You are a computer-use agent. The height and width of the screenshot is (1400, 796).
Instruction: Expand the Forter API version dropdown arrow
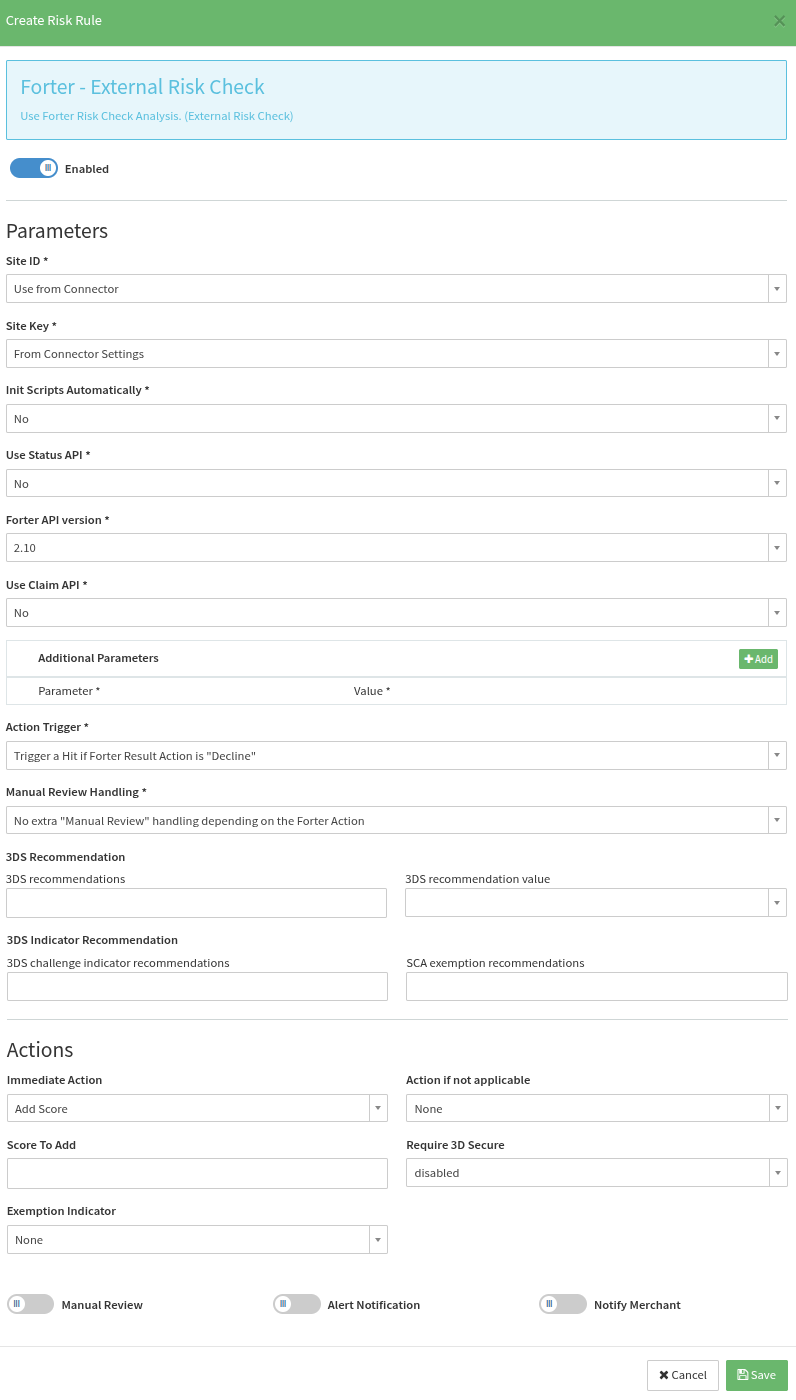[777, 548]
